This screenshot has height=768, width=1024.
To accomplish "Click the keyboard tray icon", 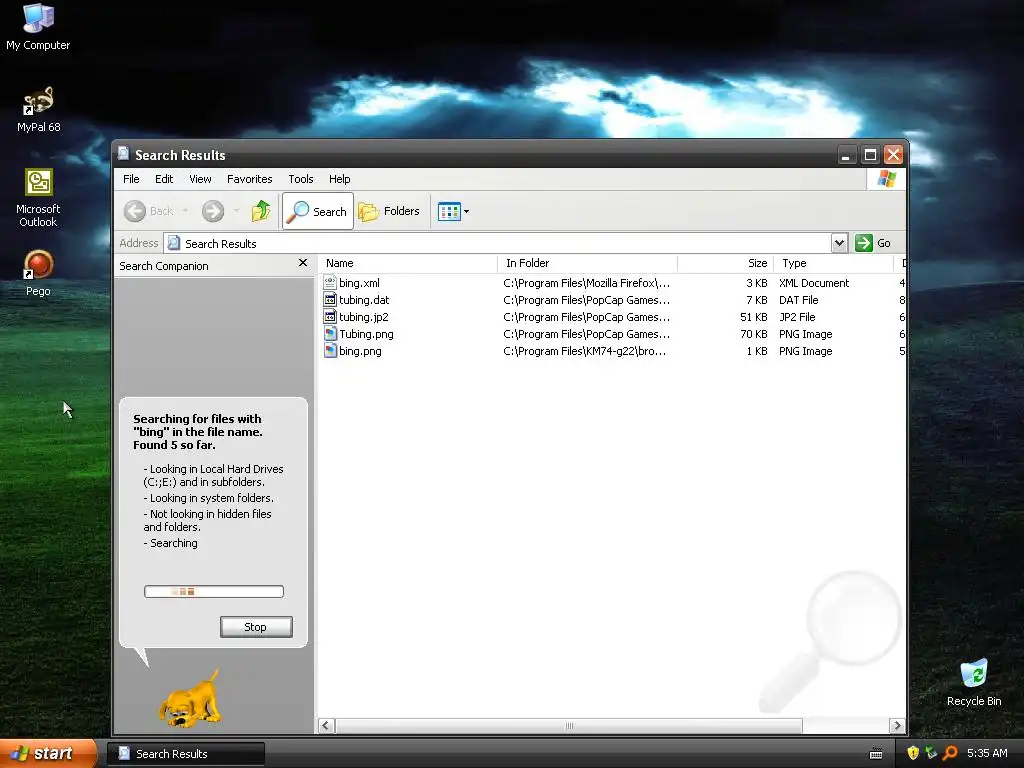I will click(876, 754).
